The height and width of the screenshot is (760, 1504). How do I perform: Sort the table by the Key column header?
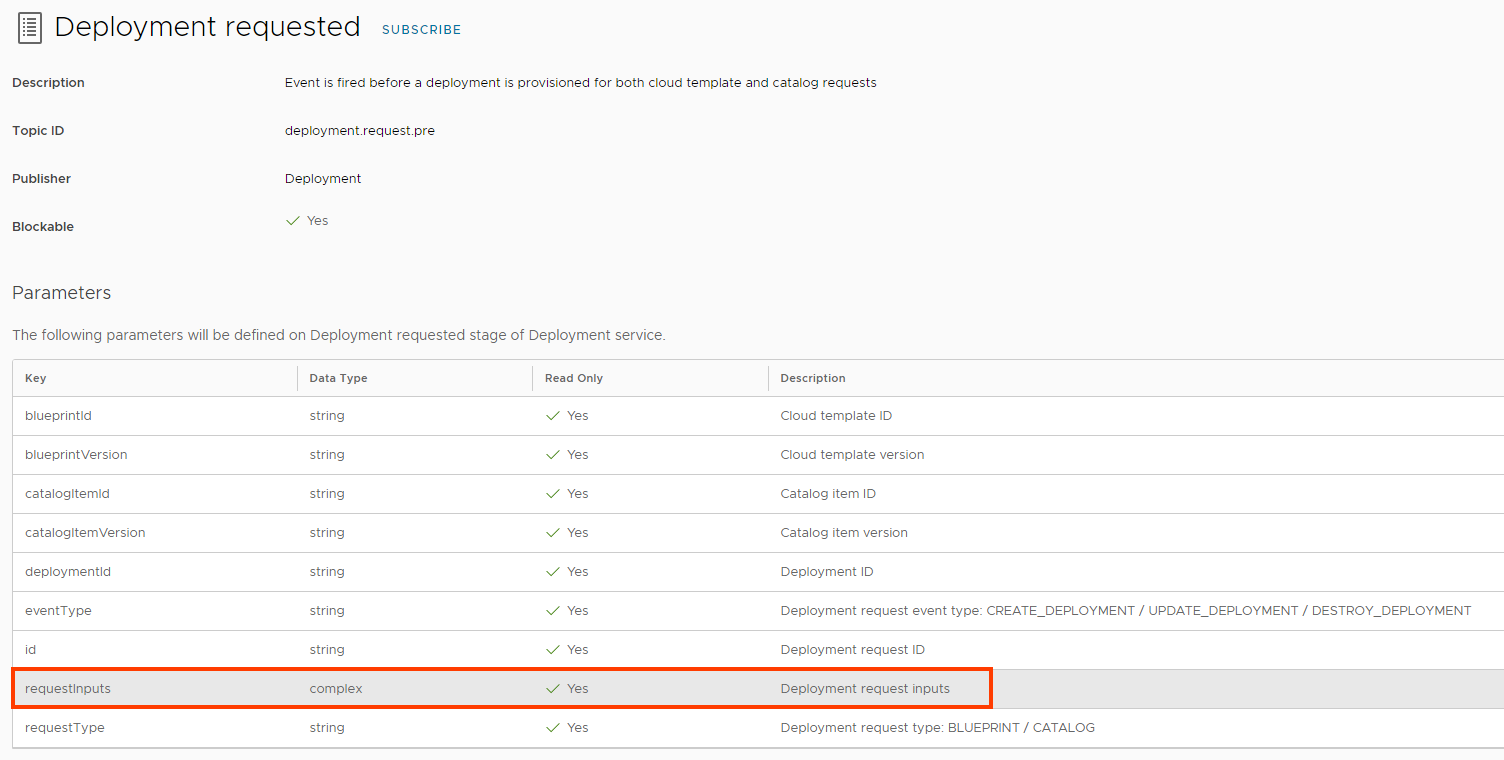pos(35,378)
